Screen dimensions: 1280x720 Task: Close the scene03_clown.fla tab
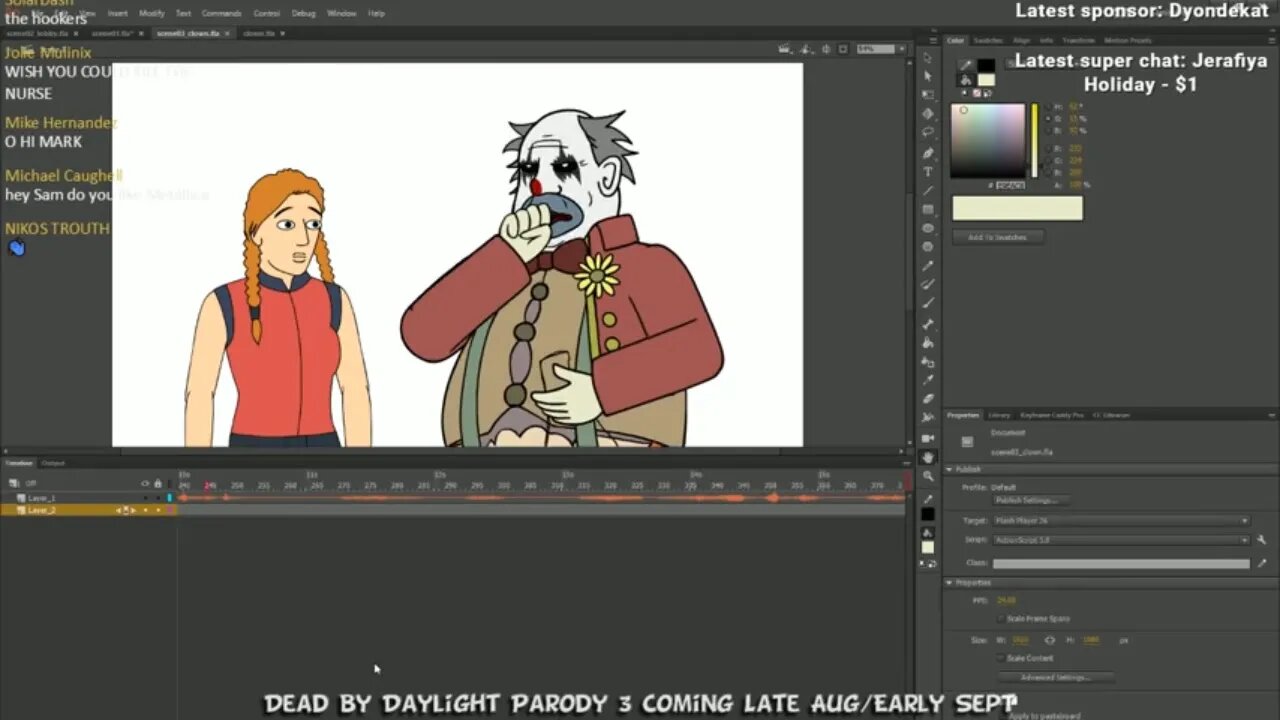coord(229,33)
